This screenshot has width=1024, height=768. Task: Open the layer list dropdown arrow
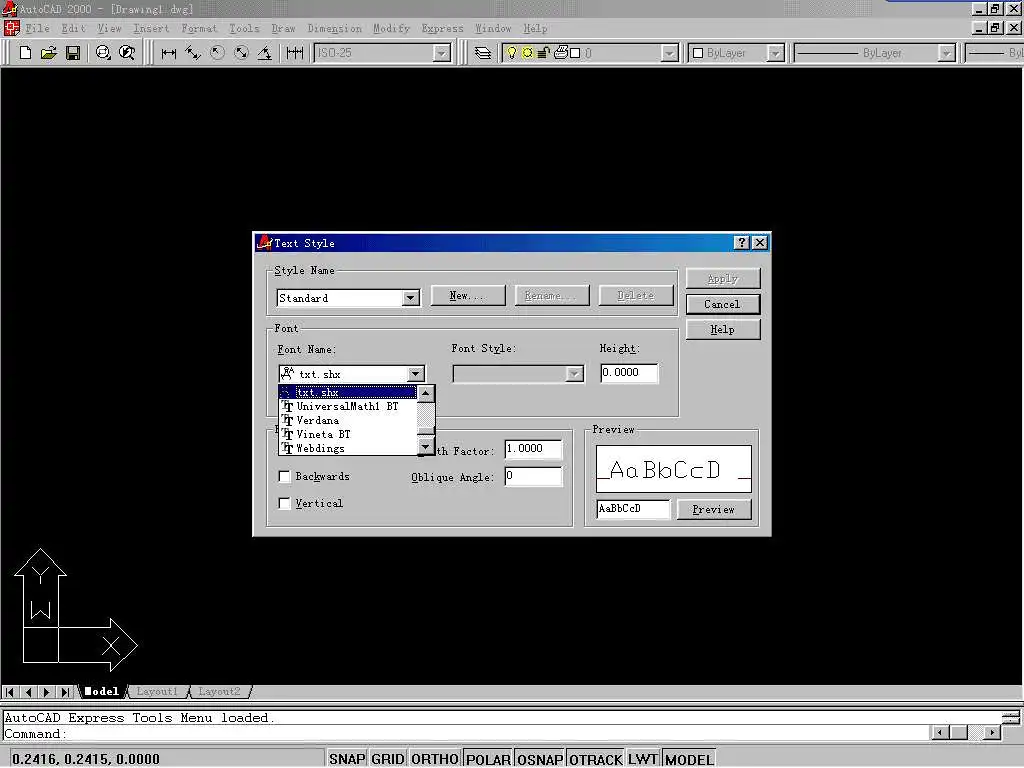coord(669,54)
